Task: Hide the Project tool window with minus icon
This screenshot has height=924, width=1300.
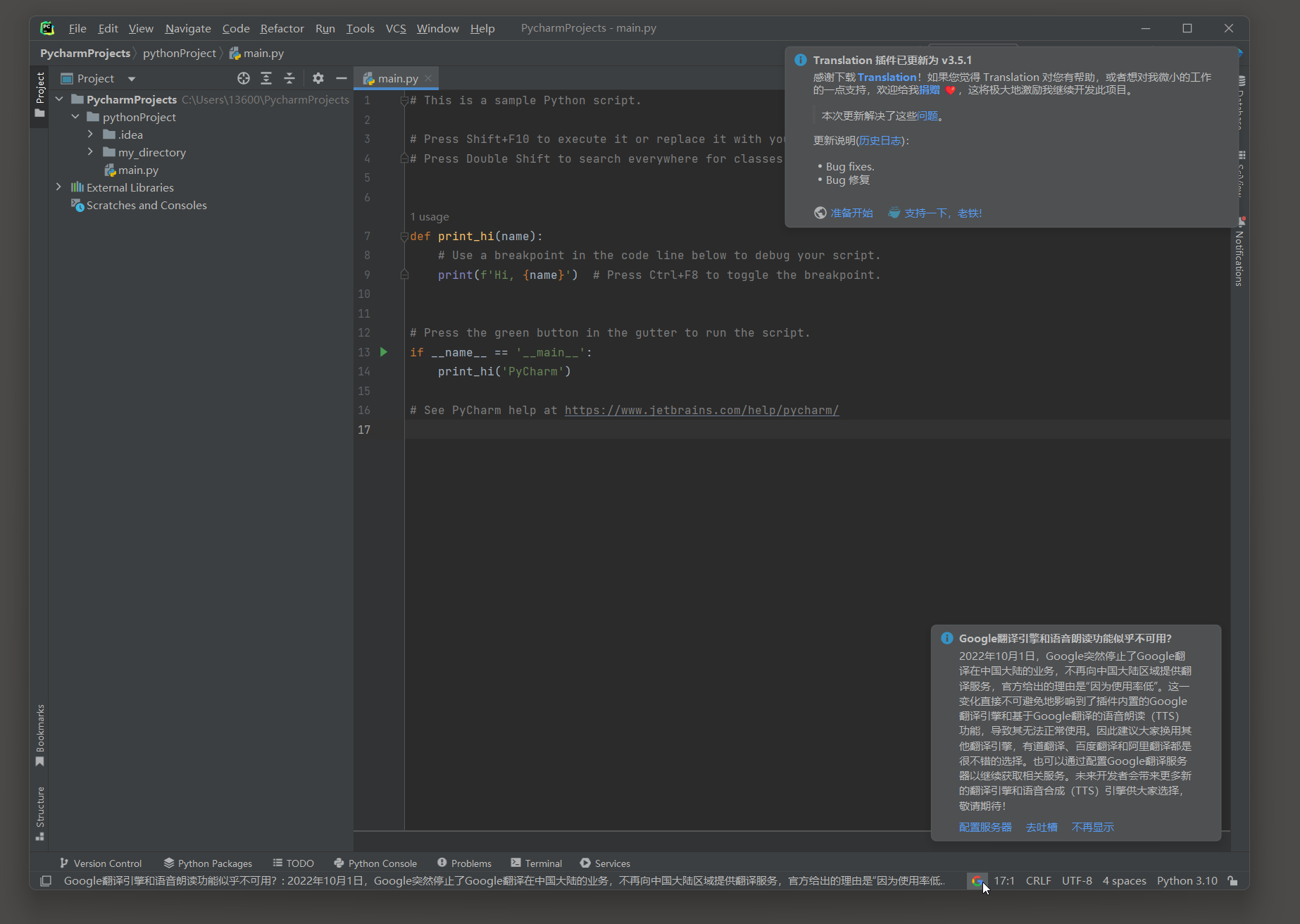Action: pos(342,78)
